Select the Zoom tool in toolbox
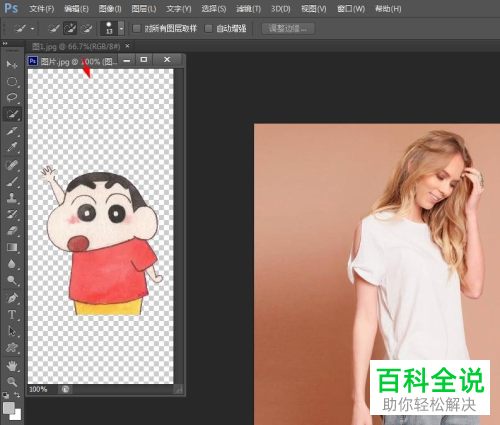 [12, 382]
